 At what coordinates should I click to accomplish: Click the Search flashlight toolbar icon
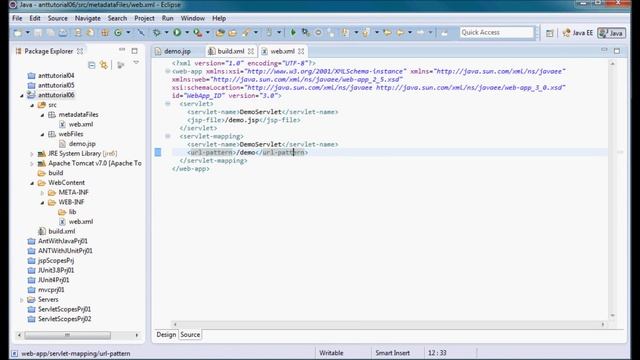246,33
